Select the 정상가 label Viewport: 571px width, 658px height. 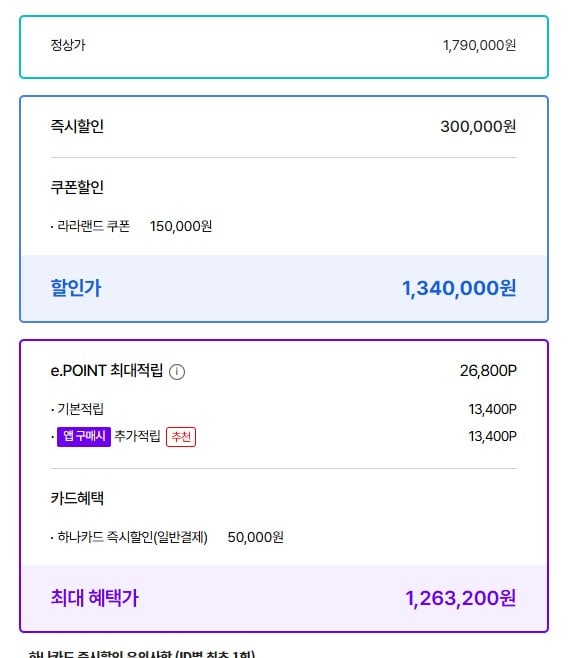click(x=68, y=45)
